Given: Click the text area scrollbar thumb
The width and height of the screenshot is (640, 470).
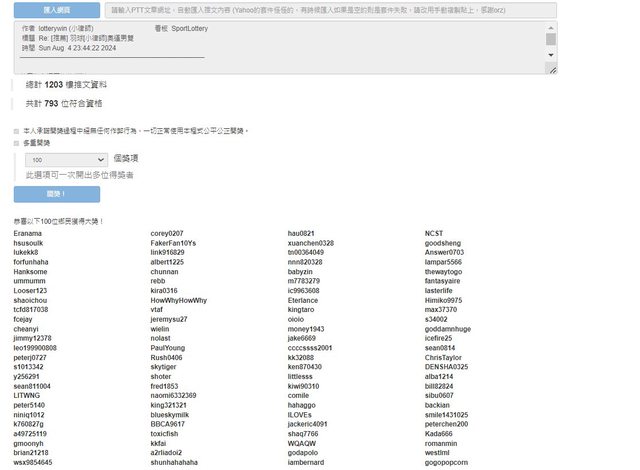Looking at the screenshot, I should pos(551,39).
